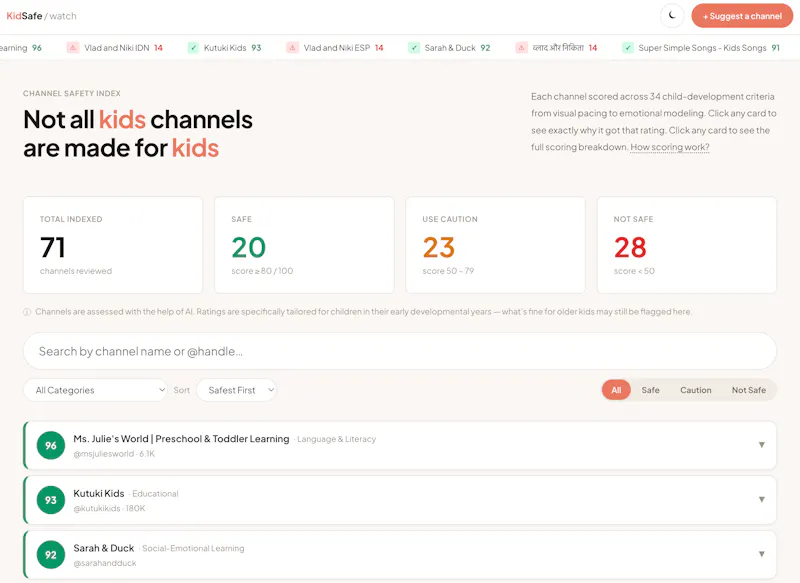This screenshot has height=583, width=800.
Task: Click the Social-Emotional Learning category tag
Action: (193, 548)
